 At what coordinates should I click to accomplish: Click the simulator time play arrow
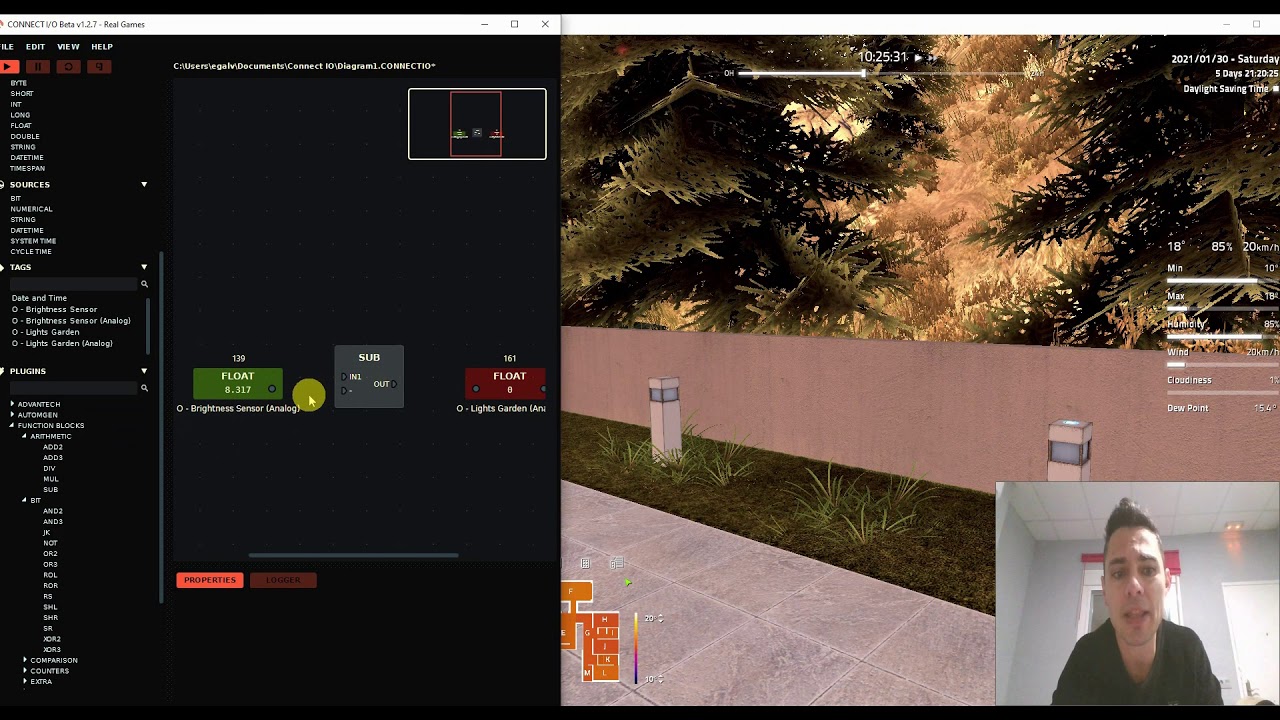[x=917, y=58]
